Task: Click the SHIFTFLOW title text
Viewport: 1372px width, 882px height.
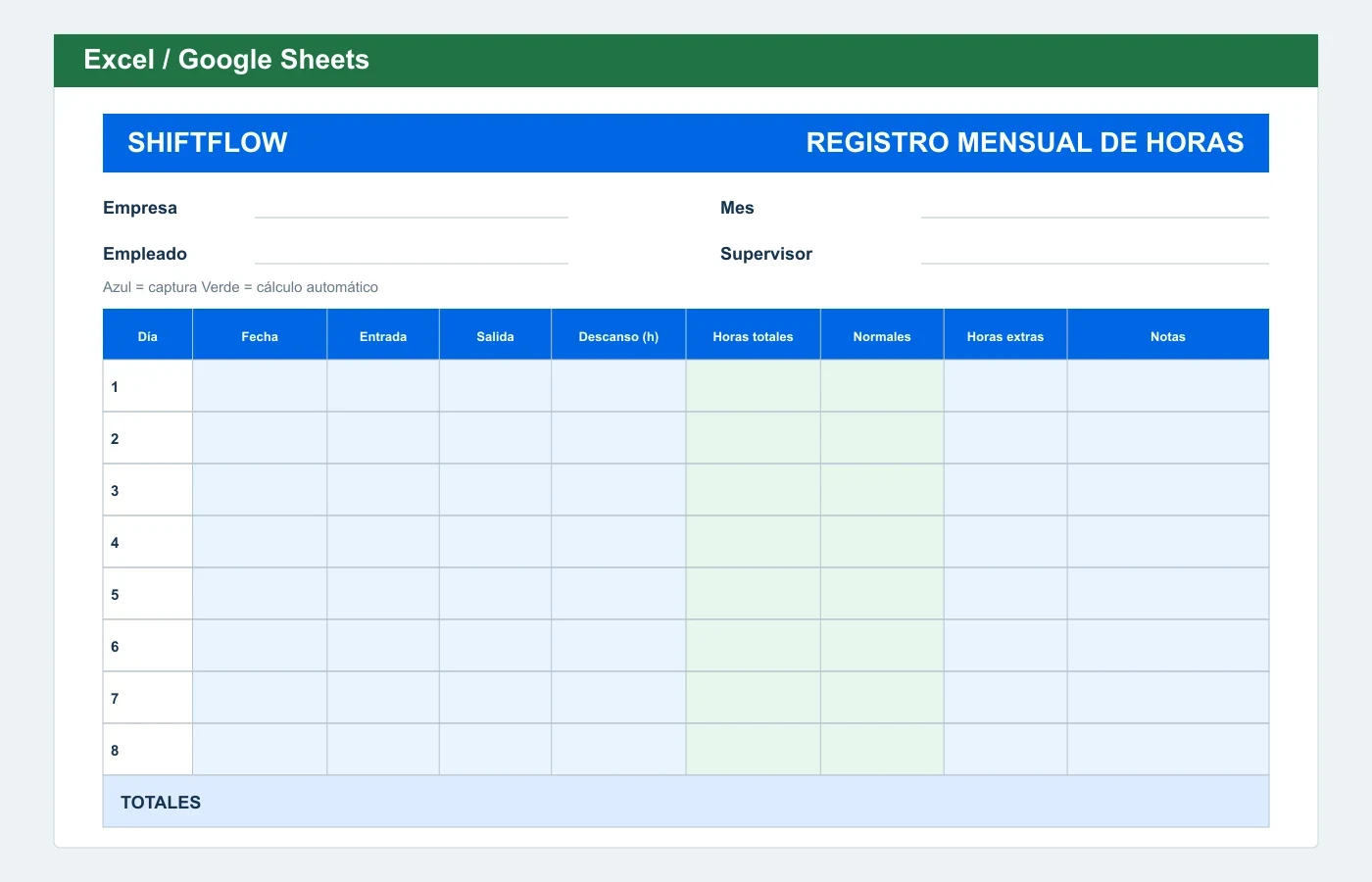Action: [x=208, y=143]
